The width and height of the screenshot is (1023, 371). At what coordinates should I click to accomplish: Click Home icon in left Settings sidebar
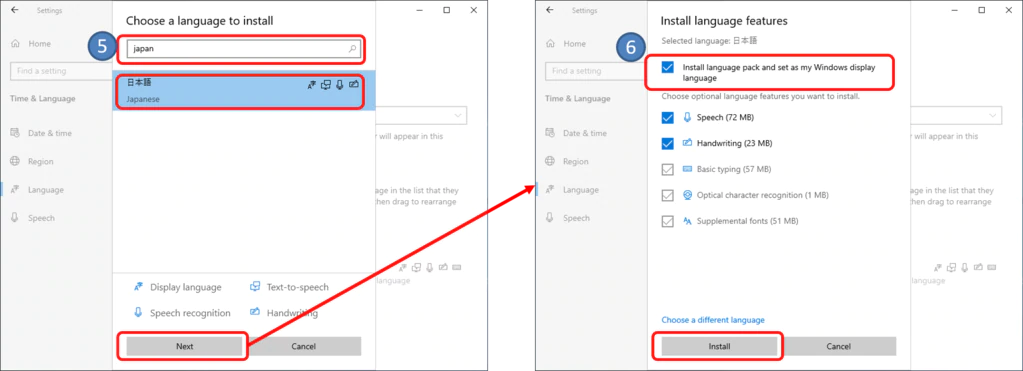tap(15, 44)
